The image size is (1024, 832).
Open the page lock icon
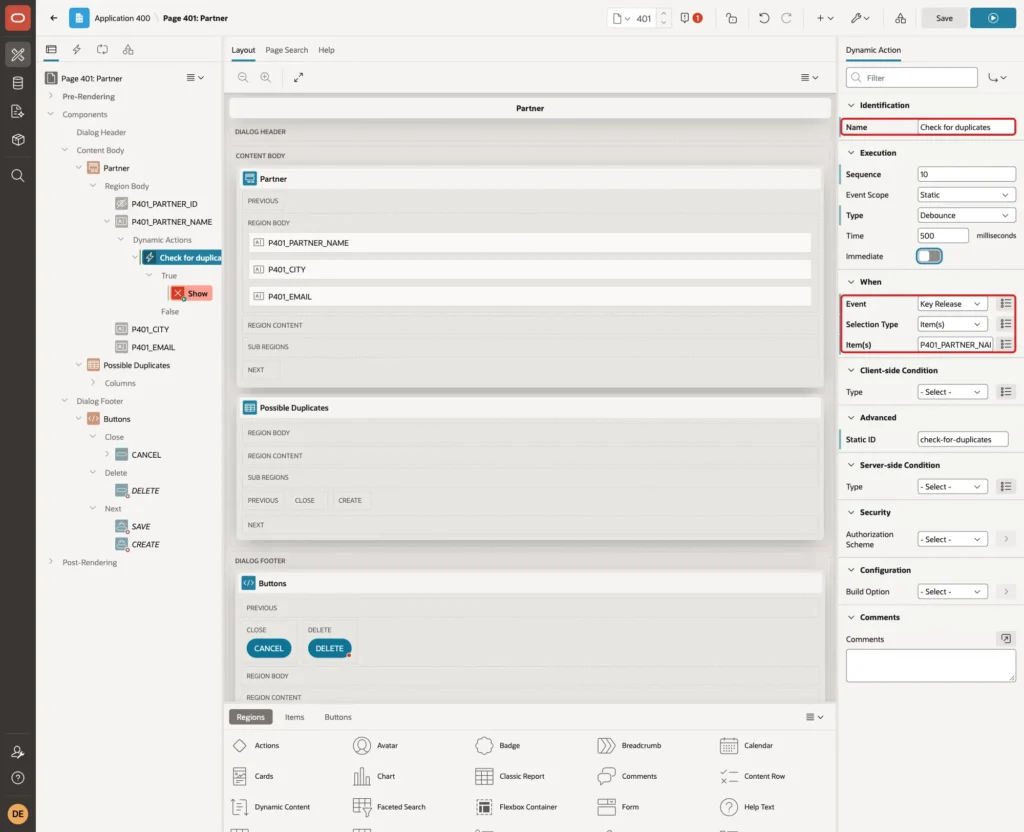point(731,18)
